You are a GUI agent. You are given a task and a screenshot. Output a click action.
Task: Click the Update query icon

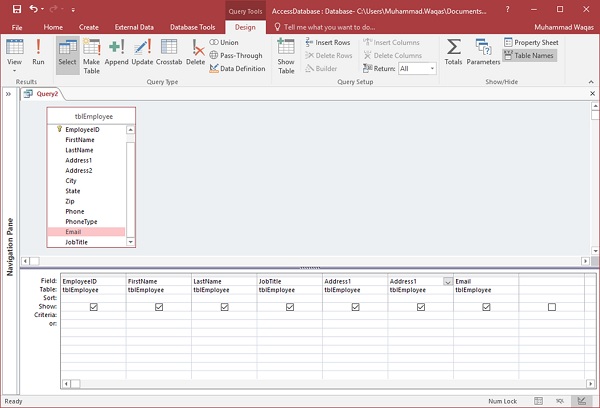[x=142, y=51]
